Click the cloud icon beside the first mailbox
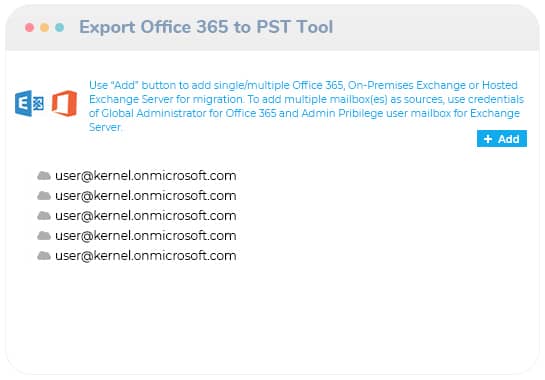The image size is (545, 380). tap(44, 176)
